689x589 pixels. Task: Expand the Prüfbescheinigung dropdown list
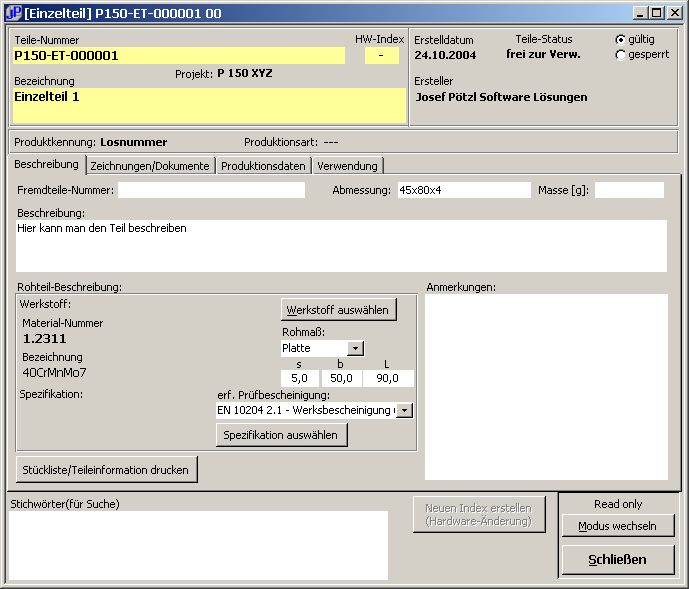pyautogui.click(x=404, y=410)
